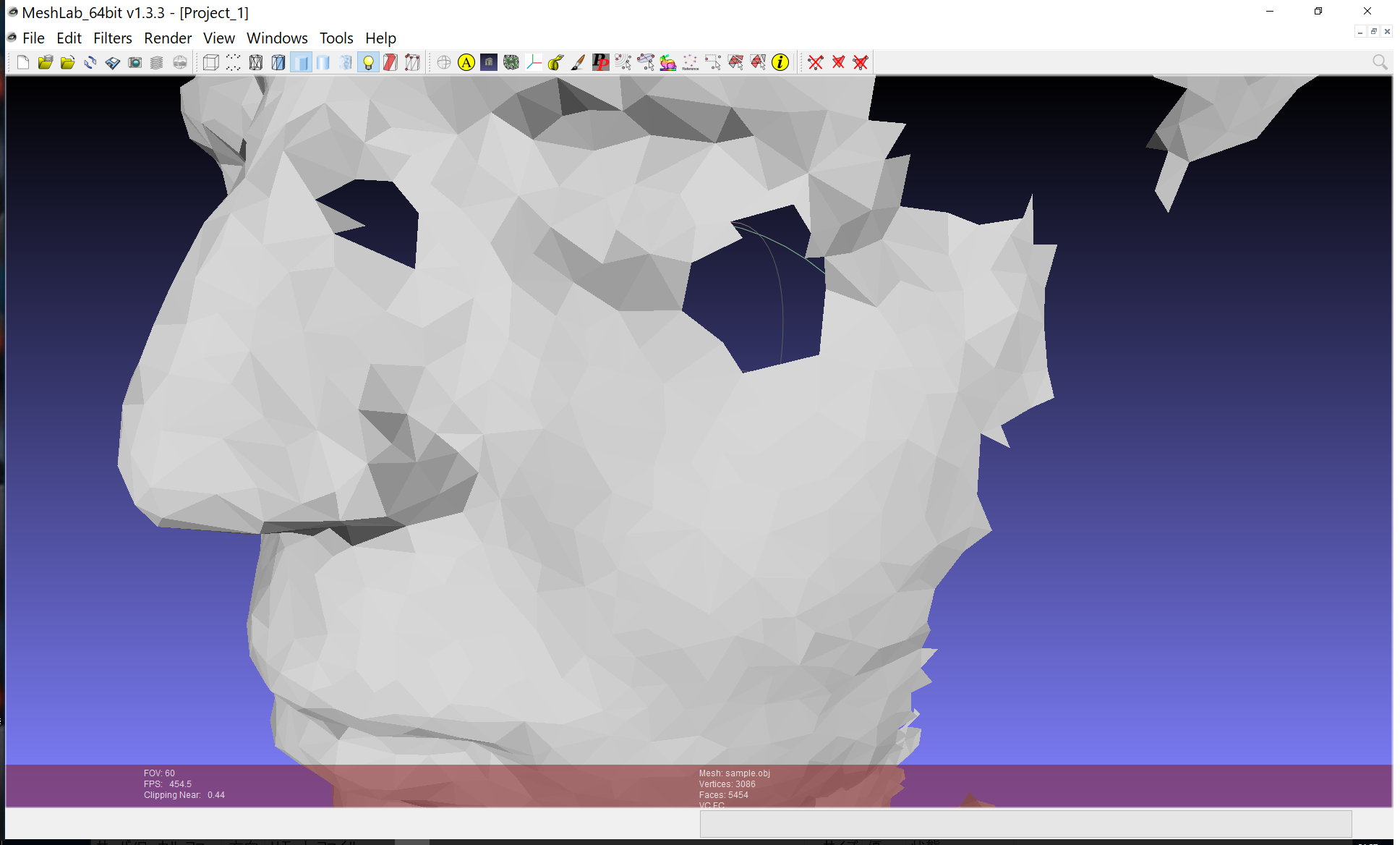Toggle the light bulb lighting button
The height and width of the screenshot is (845, 1400).
(368, 63)
